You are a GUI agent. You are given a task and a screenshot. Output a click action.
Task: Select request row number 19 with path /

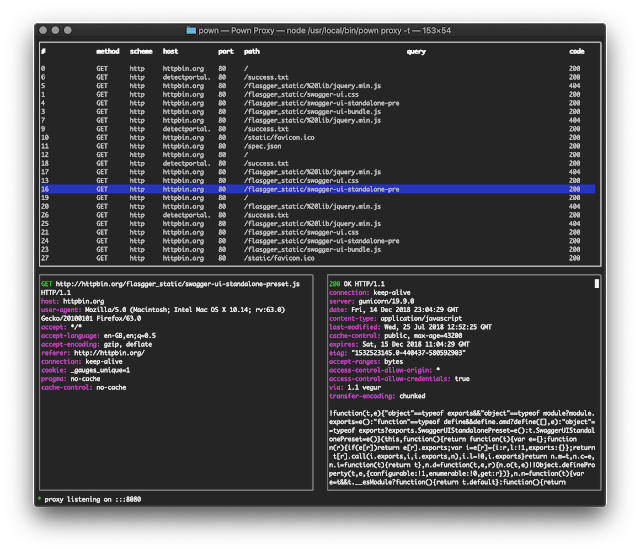318,198
